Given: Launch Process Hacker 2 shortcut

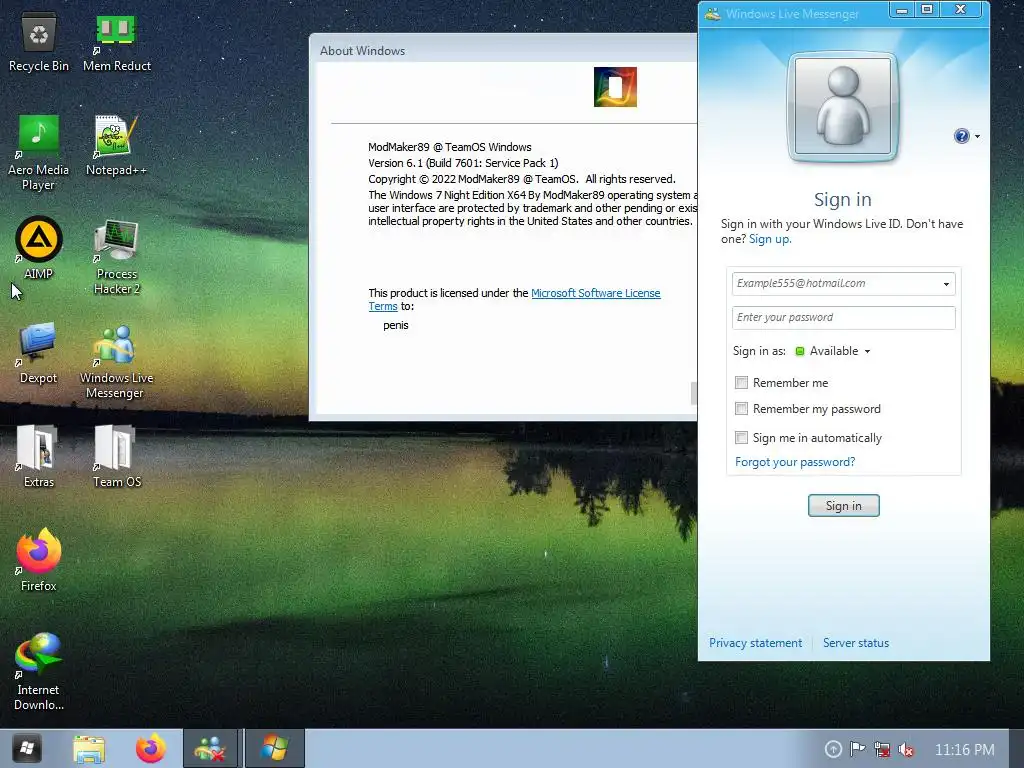Looking at the screenshot, I should tap(117, 257).
